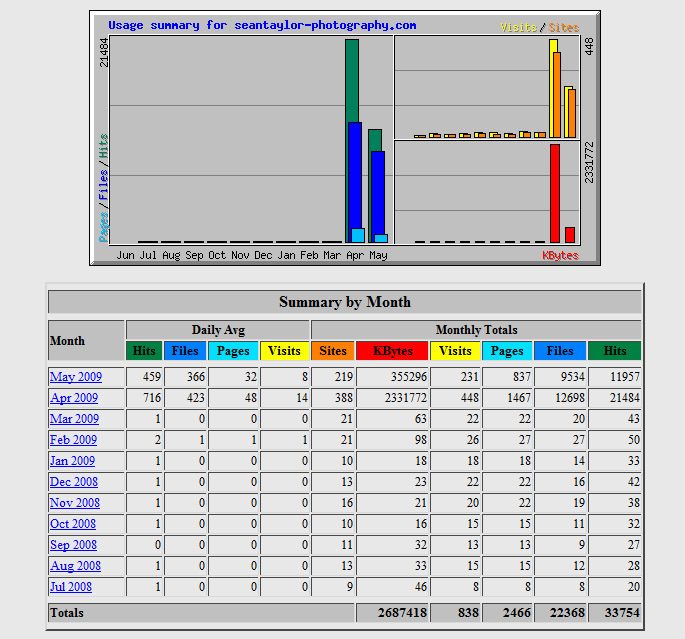Open the Feb 2009 month link
The width and height of the screenshot is (685, 639).
(x=74, y=440)
